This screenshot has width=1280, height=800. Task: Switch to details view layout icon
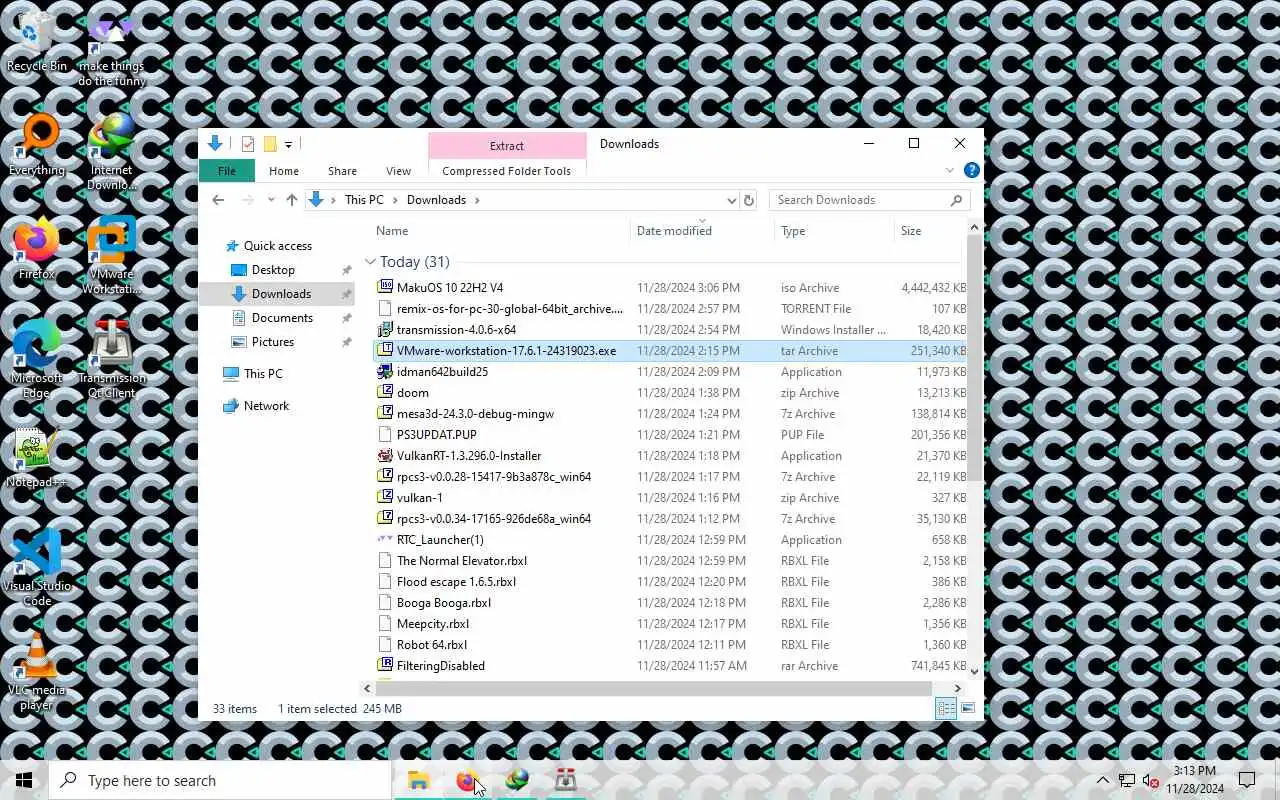tap(945, 708)
